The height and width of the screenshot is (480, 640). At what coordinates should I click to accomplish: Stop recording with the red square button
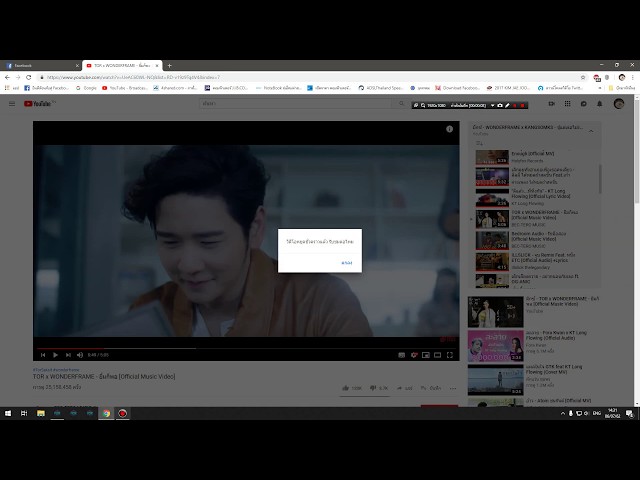tap(522, 105)
